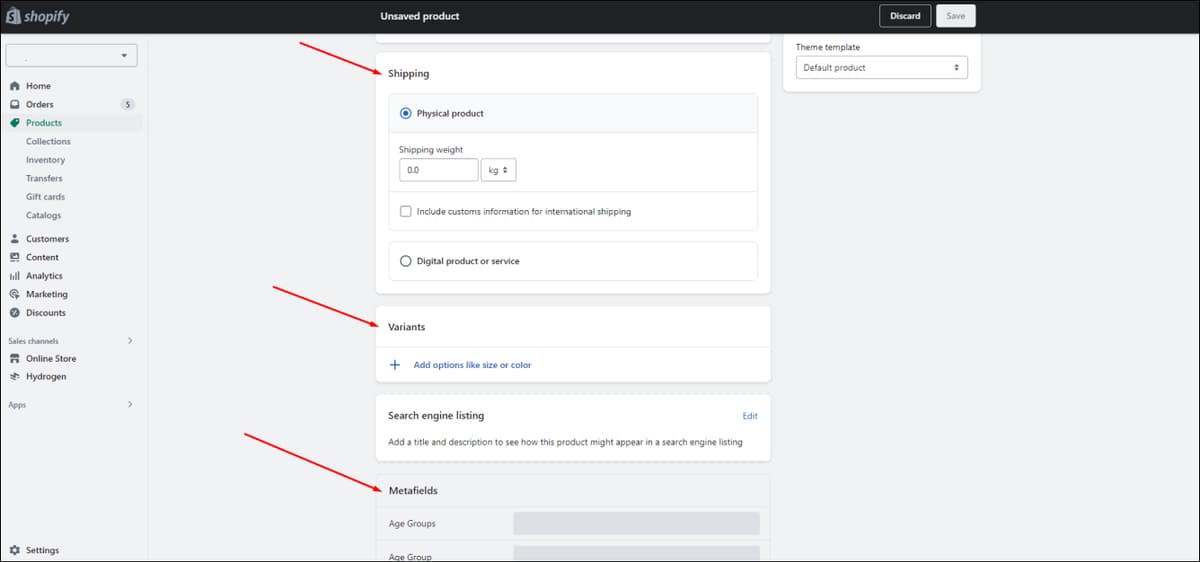Click Add options like size or color
Screen dimensions: 1200x562
[x=472, y=365]
